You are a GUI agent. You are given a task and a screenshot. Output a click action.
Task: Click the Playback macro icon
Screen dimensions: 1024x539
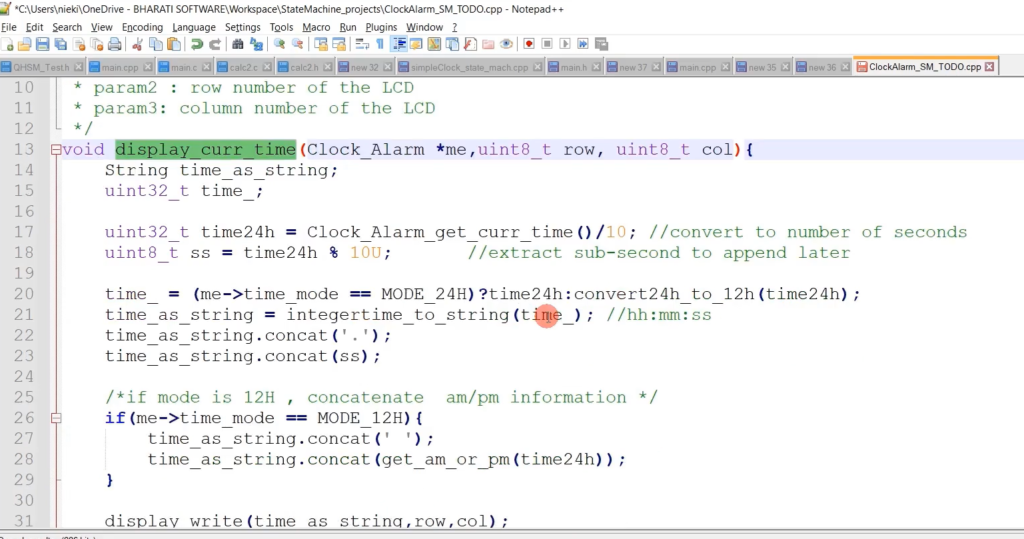click(x=565, y=44)
